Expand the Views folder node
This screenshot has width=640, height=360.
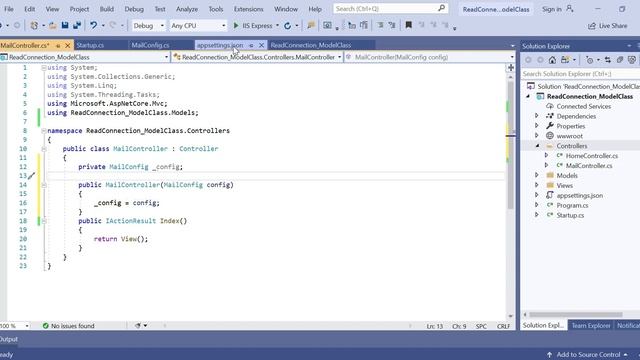click(537, 185)
